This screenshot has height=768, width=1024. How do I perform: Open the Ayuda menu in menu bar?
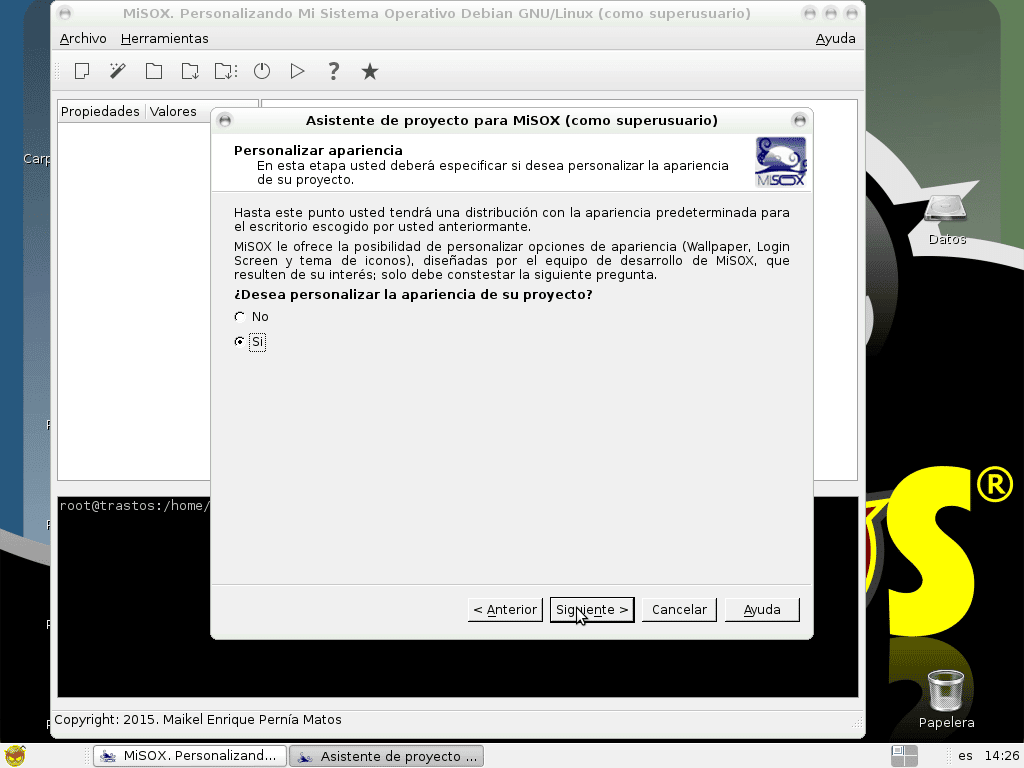coord(835,38)
